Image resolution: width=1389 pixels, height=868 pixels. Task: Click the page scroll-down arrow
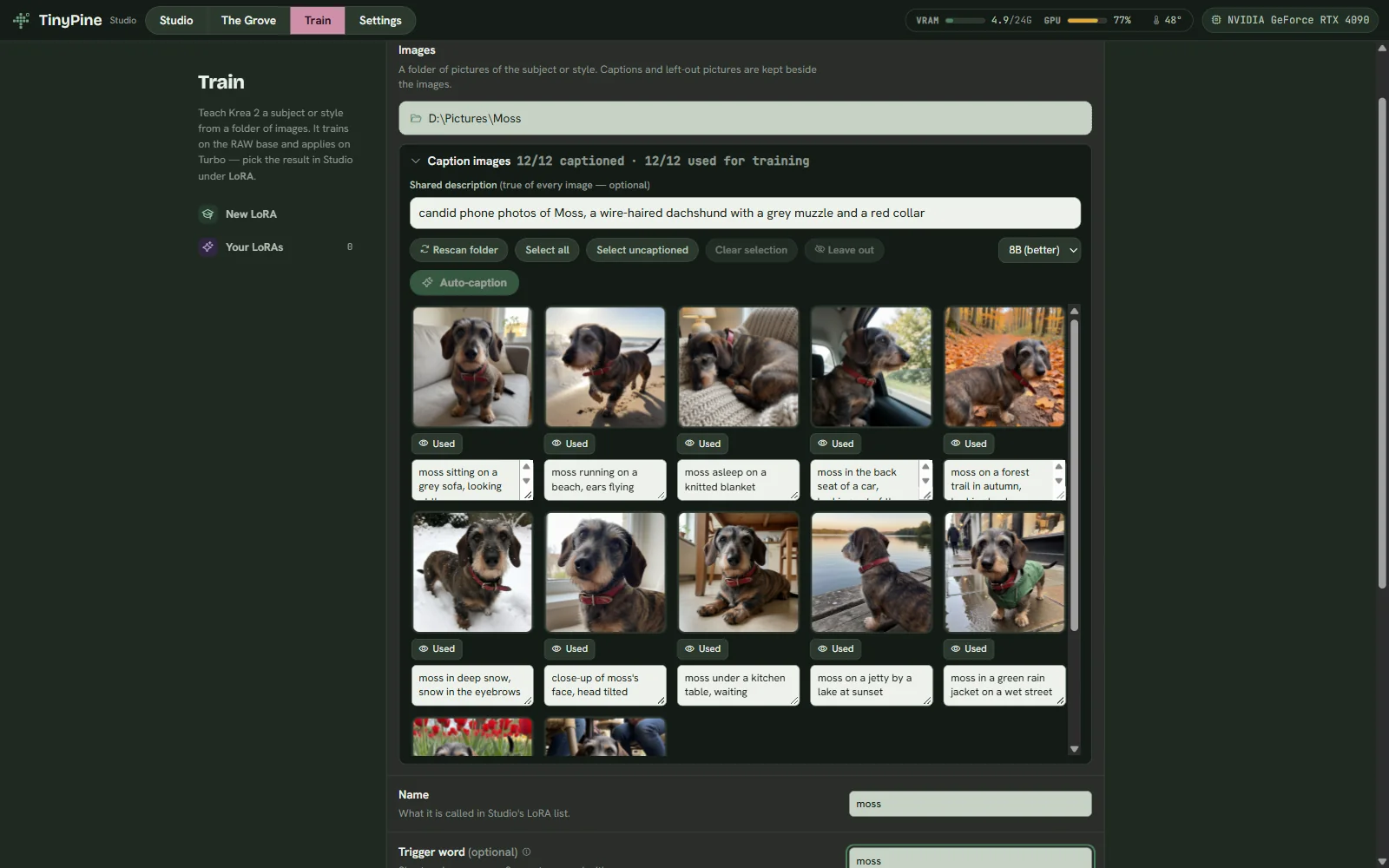1382,861
